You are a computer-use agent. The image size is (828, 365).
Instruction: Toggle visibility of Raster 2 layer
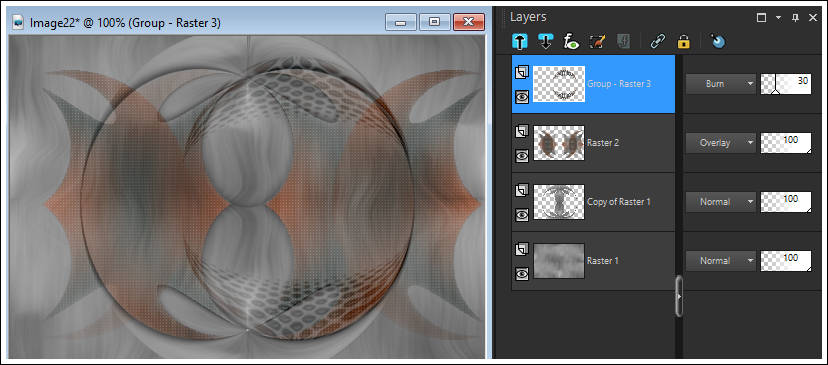pyautogui.click(x=522, y=155)
